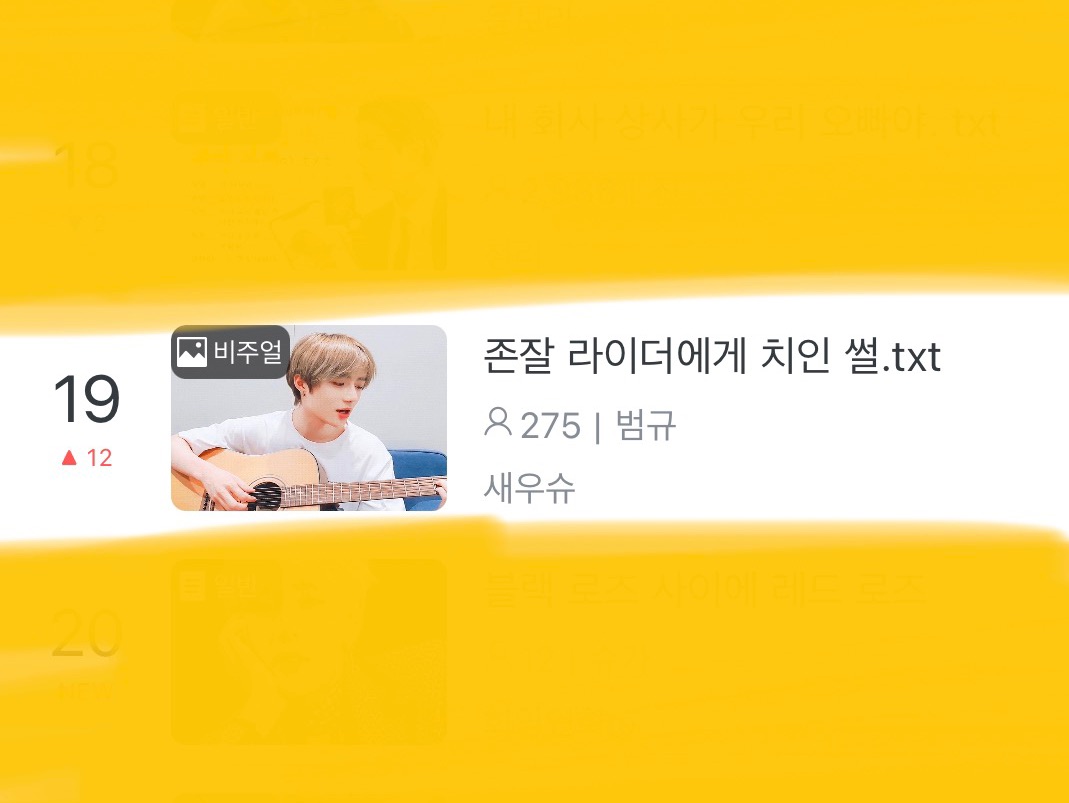1069x803 pixels.
Task: Open faded title 블랙 로즈 사이에 레드 로즈
Action: [704, 588]
